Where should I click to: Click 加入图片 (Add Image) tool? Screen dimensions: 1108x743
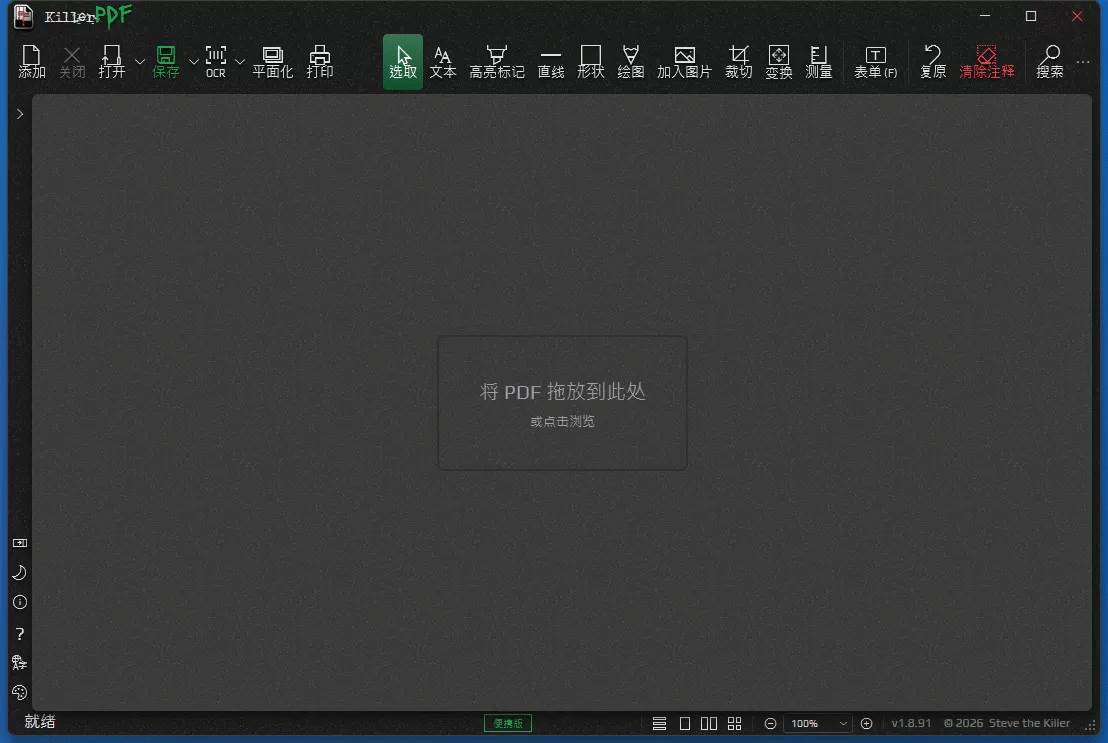684,62
